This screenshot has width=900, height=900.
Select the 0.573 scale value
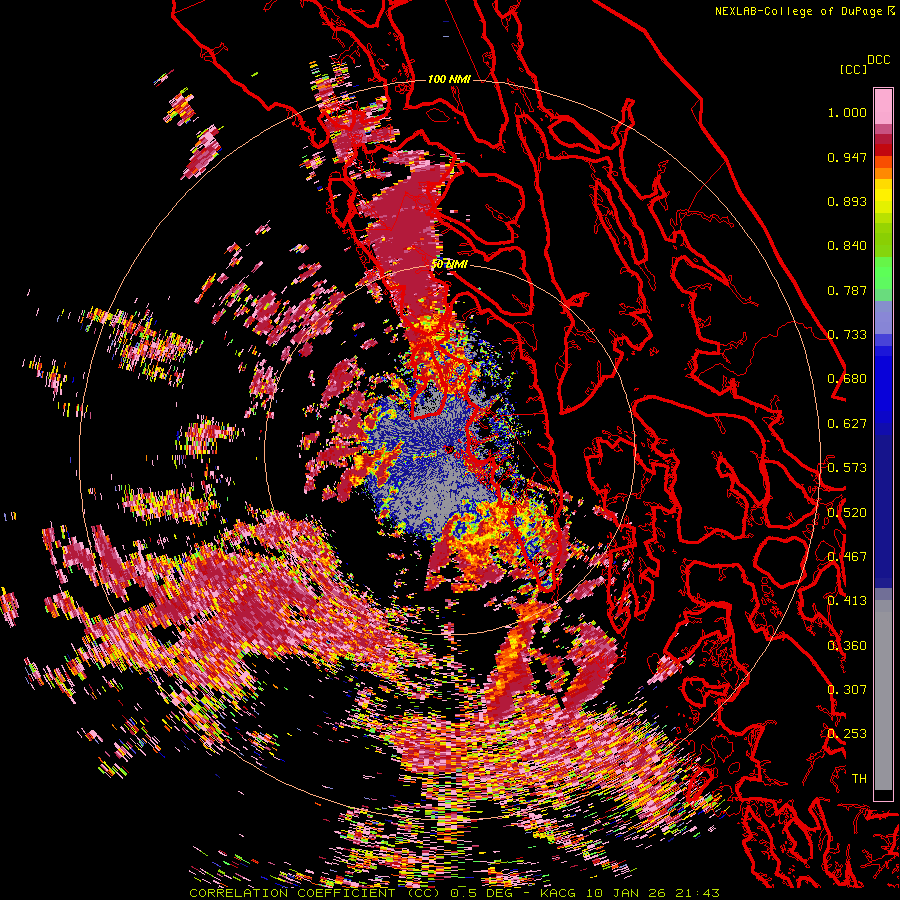pyautogui.click(x=847, y=468)
